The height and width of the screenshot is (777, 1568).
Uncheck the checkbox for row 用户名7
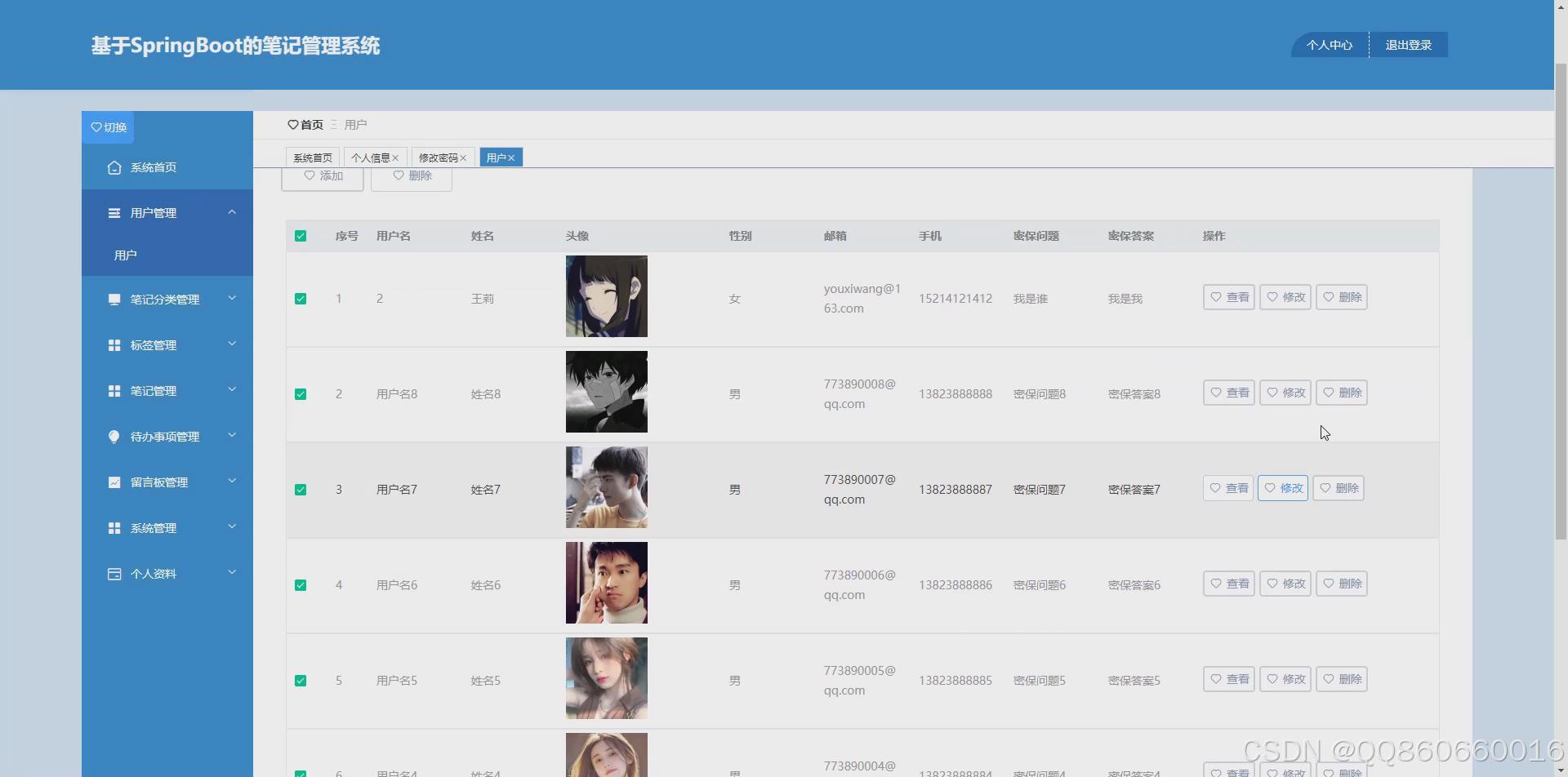301,490
